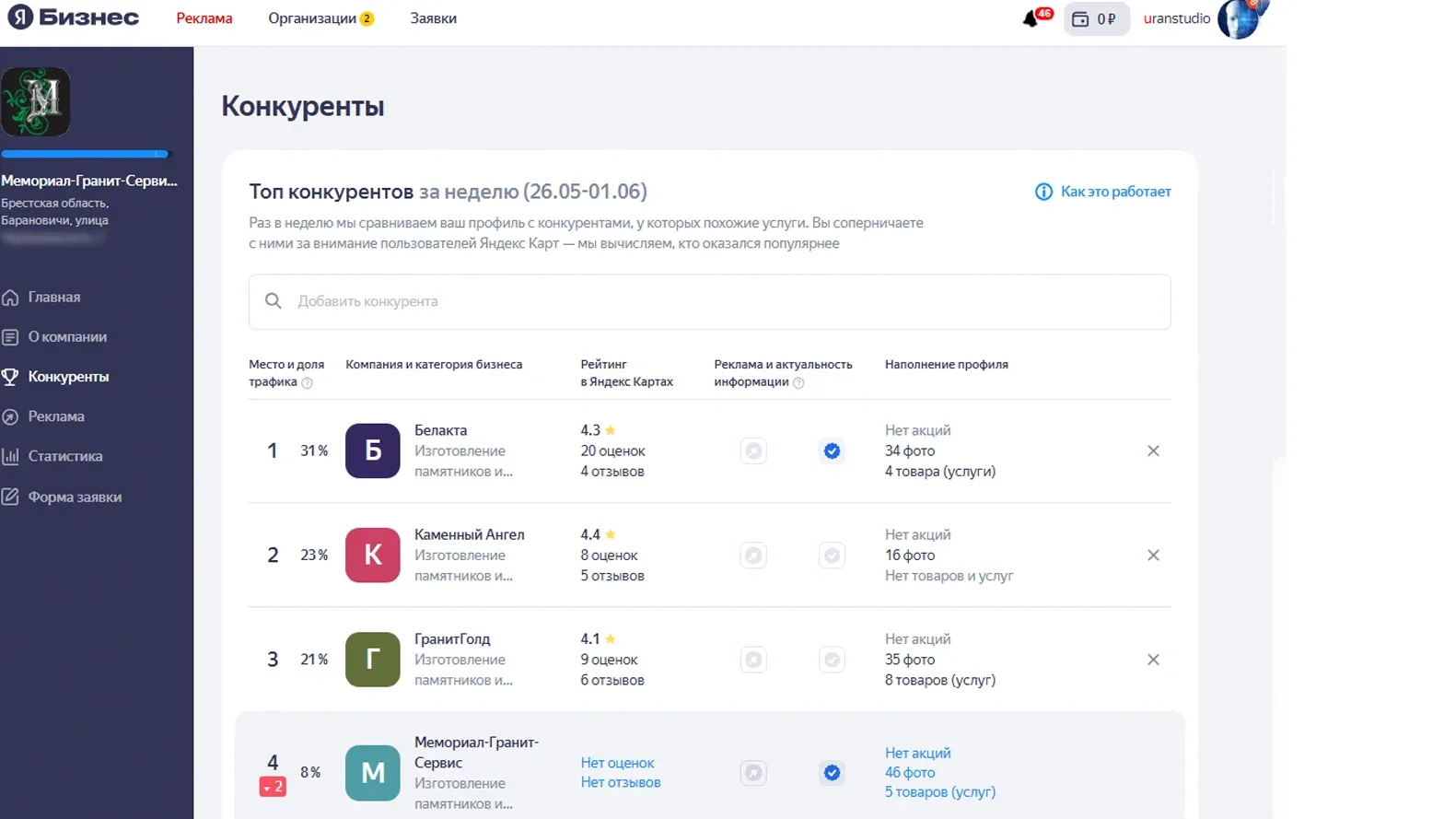
Task: Click the Yandex Business logo
Action: point(74,18)
